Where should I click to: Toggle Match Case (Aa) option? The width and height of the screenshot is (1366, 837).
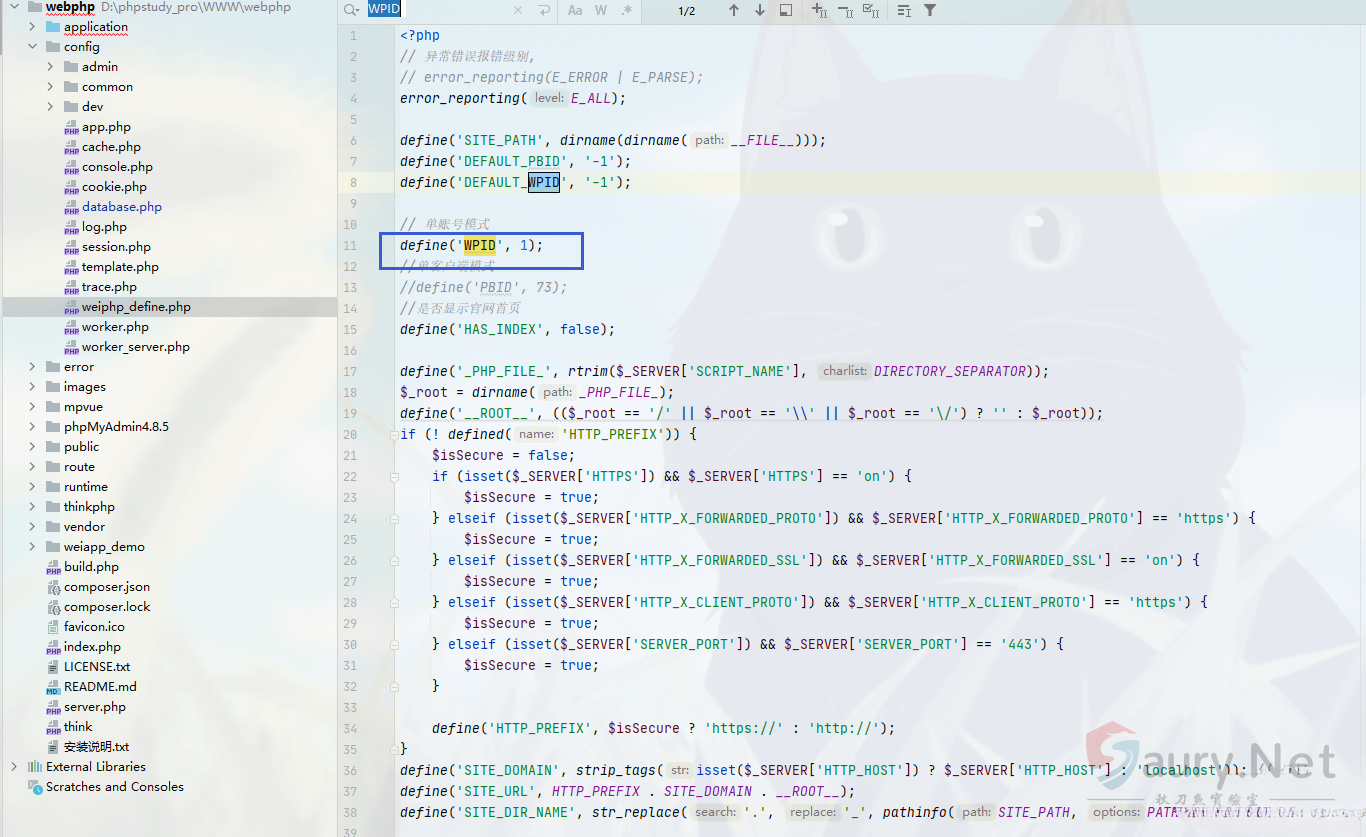point(575,10)
